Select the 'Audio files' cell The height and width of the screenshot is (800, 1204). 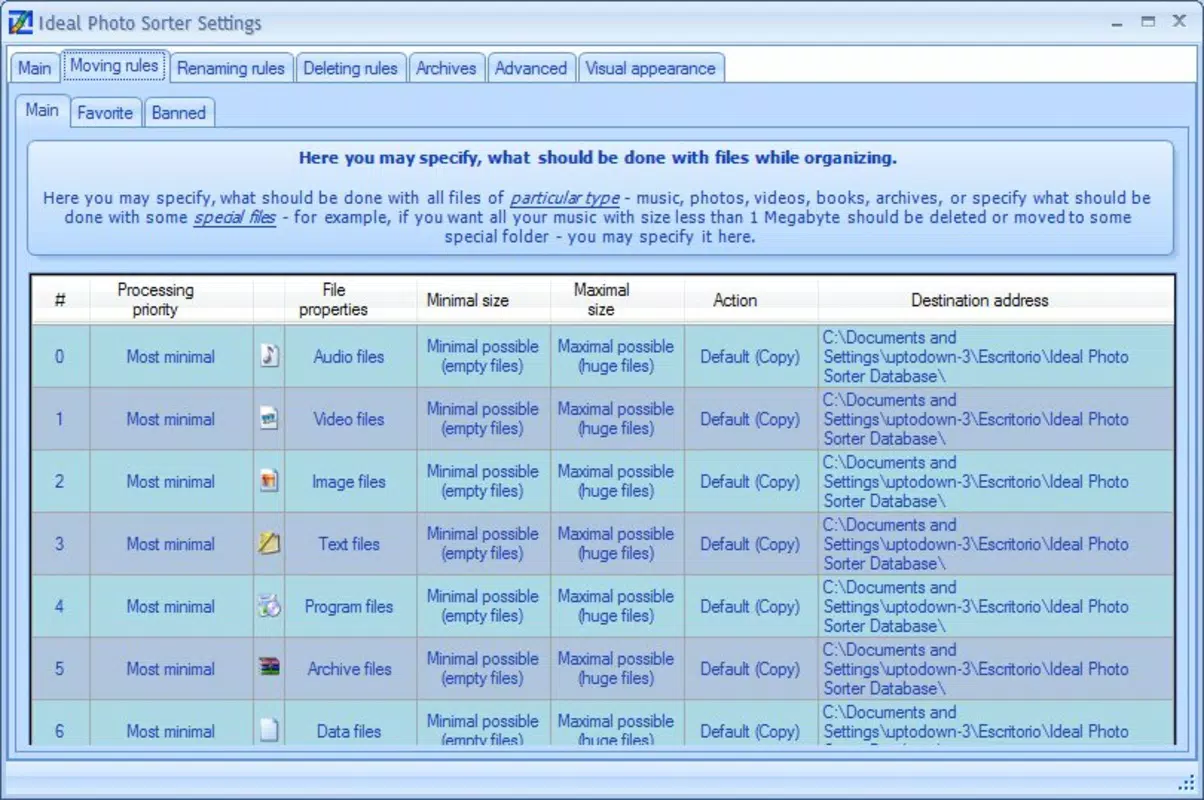pos(349,356)
